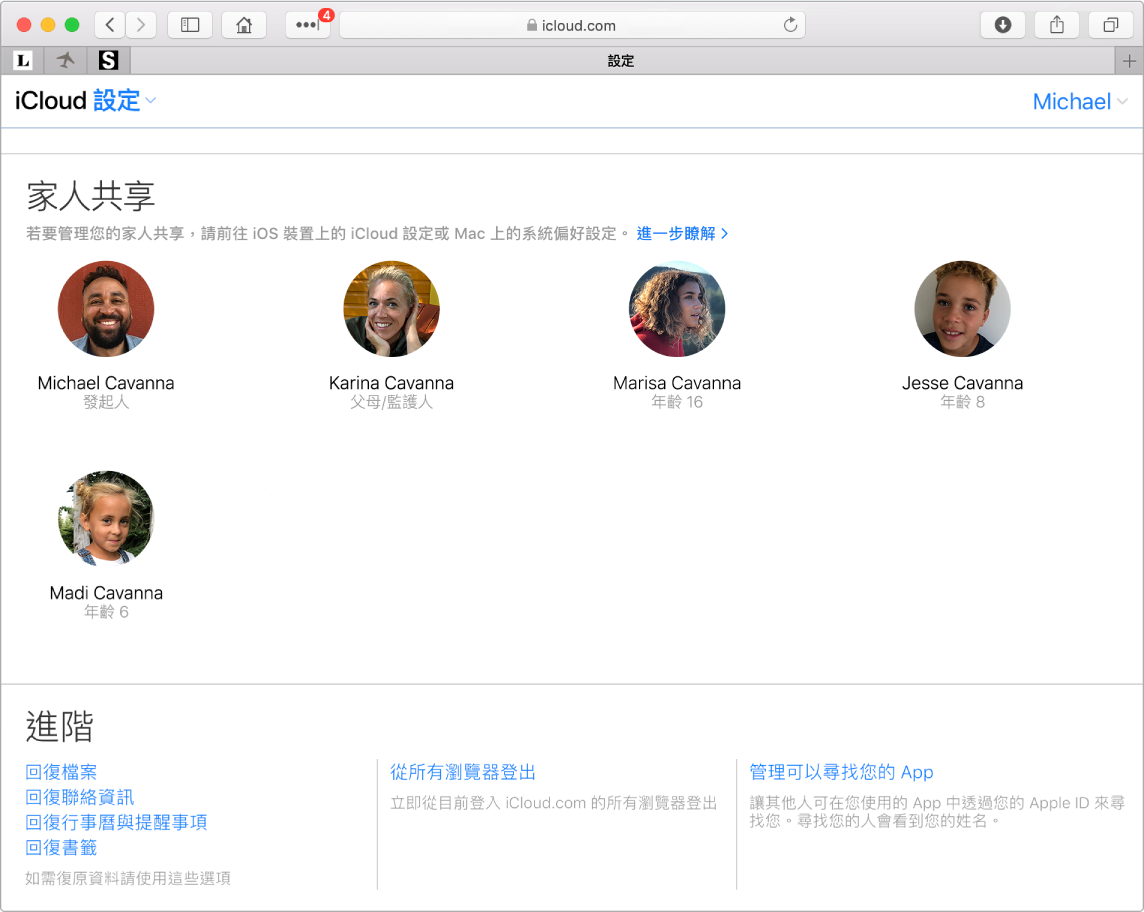
Task: Show the tab overview
Action: (x=1110, y=24)
